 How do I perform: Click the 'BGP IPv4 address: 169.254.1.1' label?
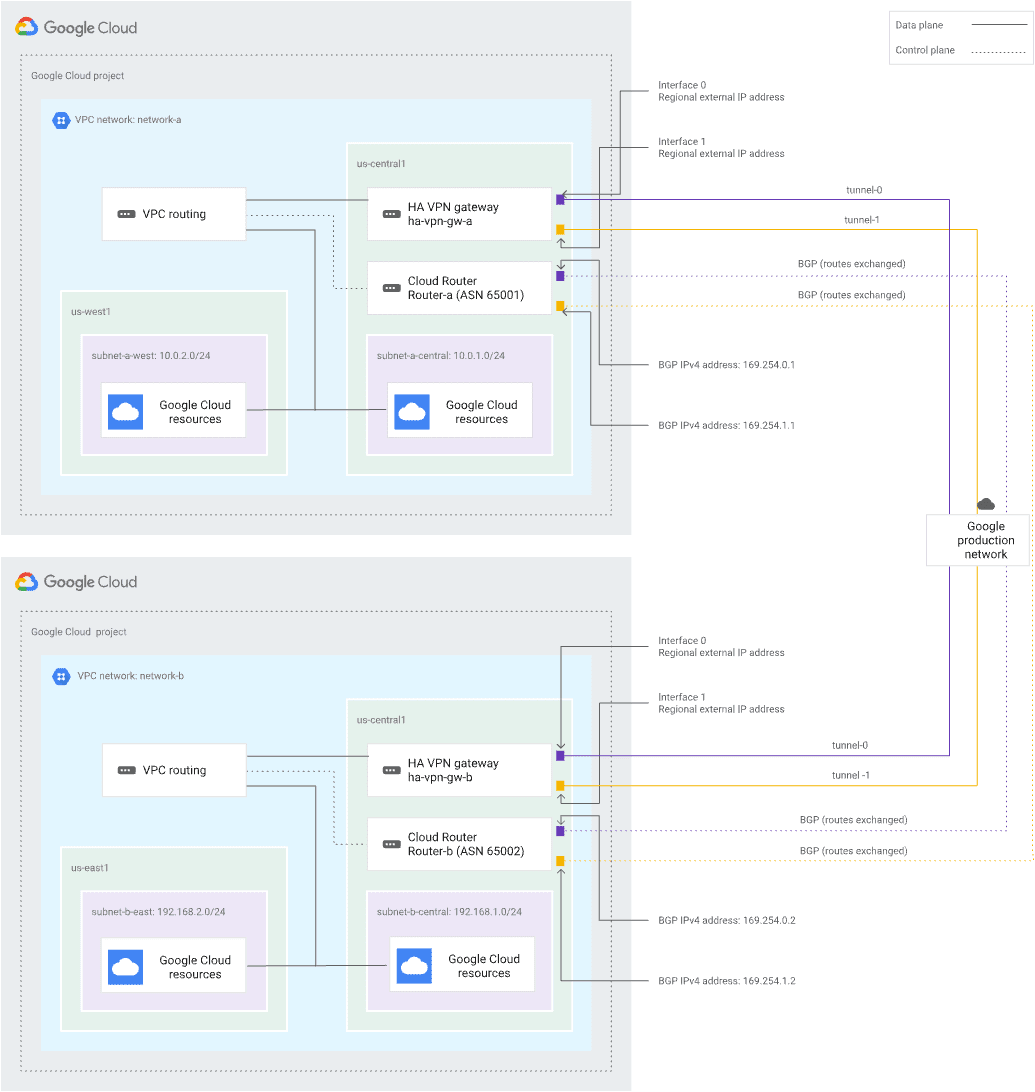click(x=726, y=425)
